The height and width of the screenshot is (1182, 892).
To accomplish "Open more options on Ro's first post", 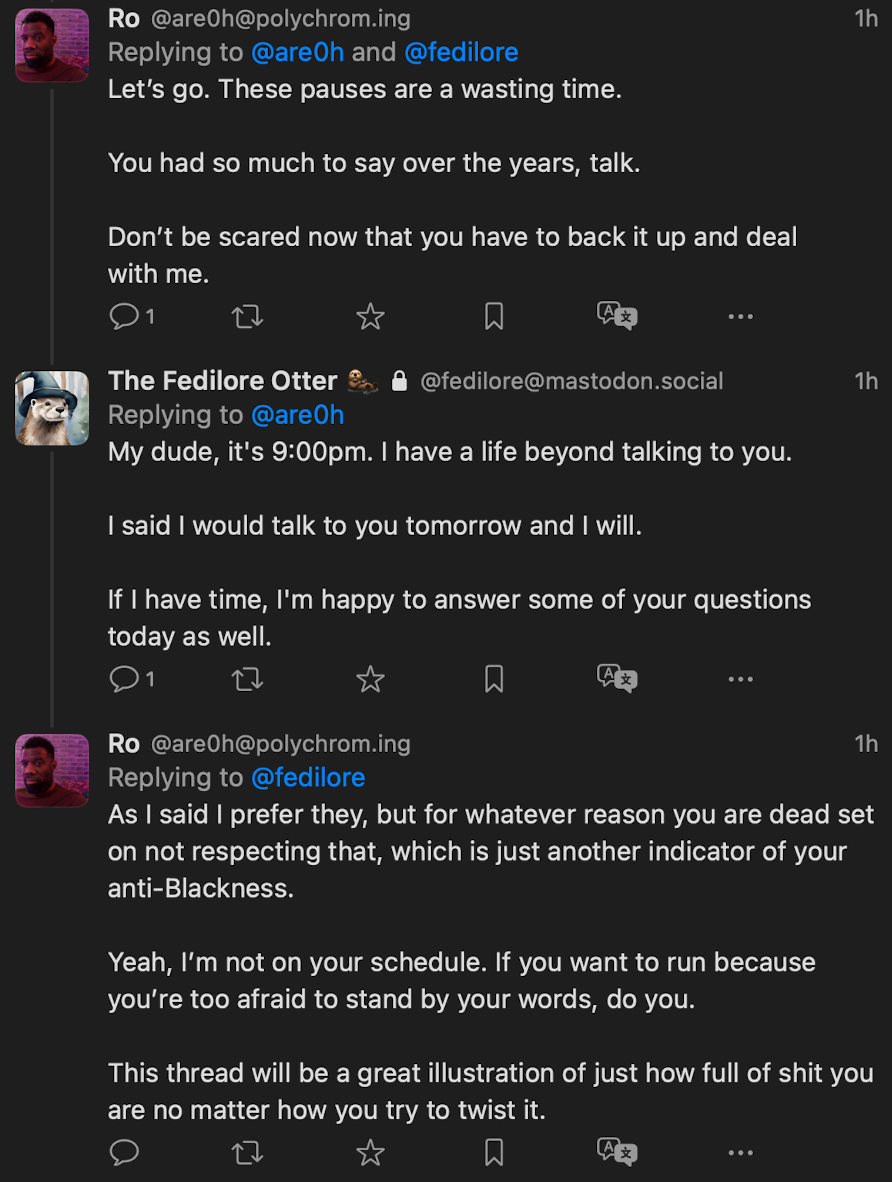I will coord(740,317).
